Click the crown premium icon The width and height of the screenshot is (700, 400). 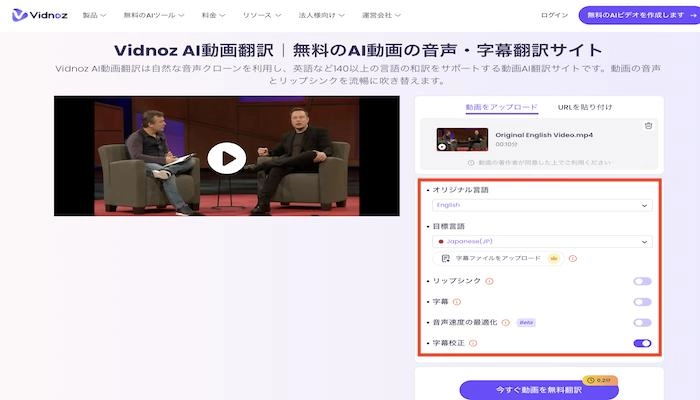pyautogui.click(x=554, y=258)
